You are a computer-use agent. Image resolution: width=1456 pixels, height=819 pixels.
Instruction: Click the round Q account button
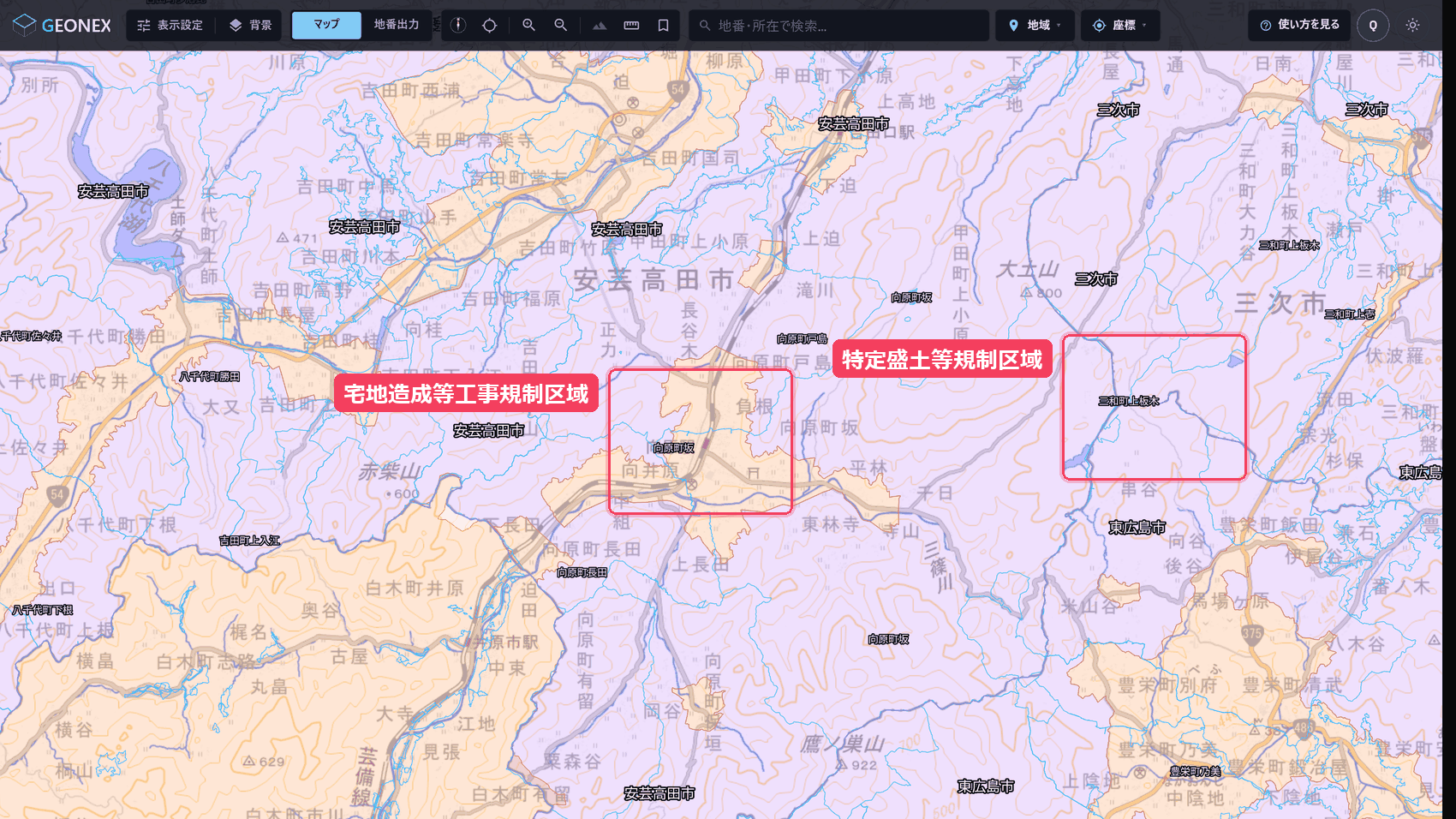point(1373,26)
